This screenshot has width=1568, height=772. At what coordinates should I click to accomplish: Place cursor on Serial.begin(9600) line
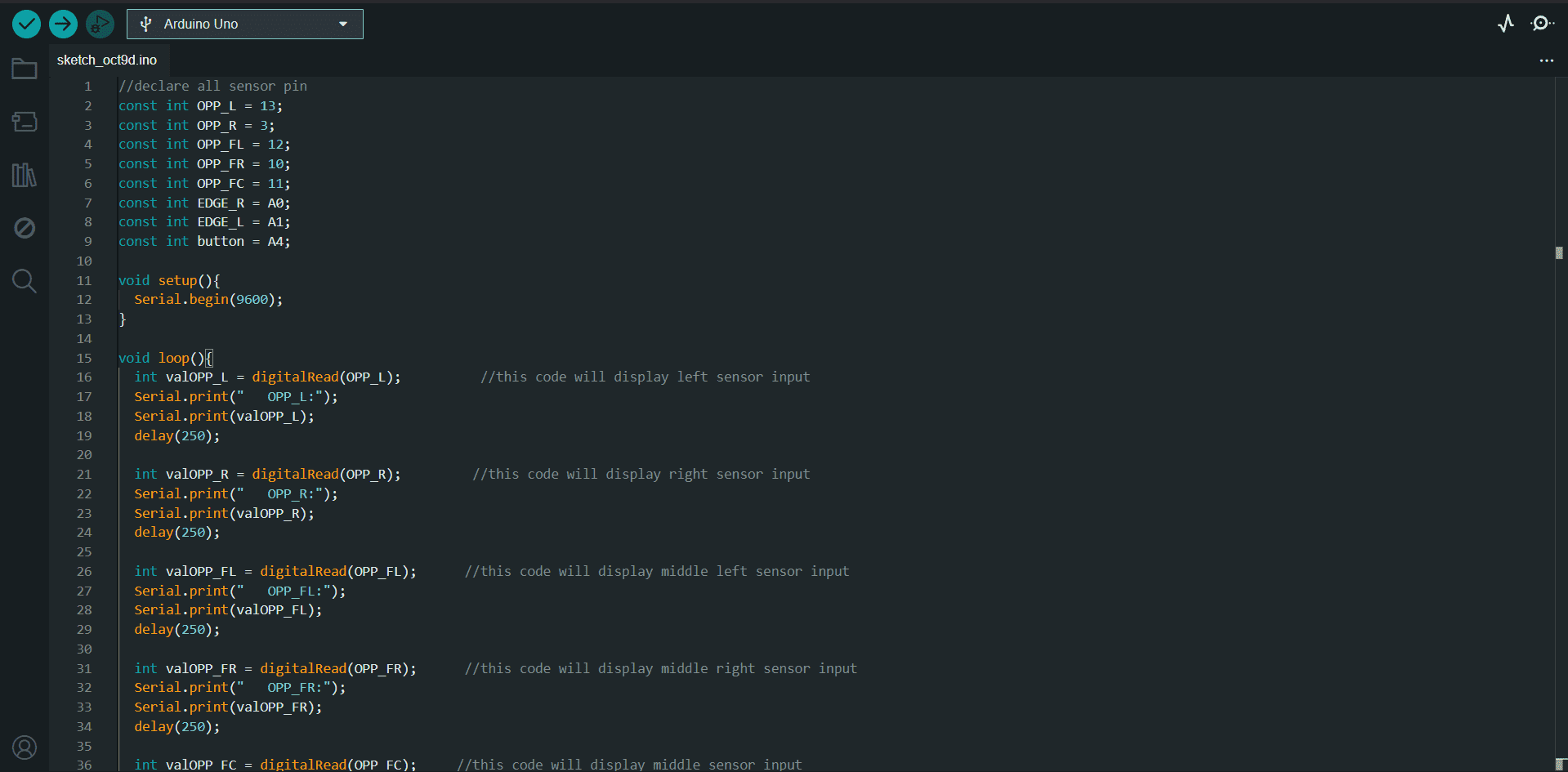208,300
